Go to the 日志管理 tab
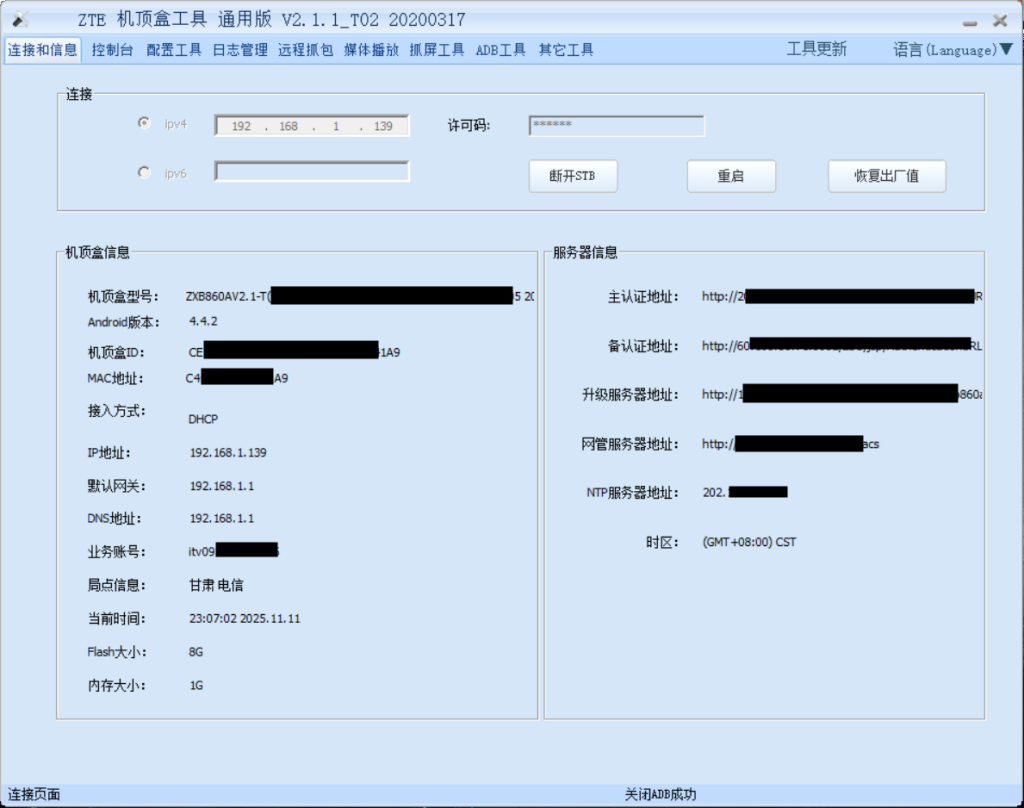Screen dimensions: 1024x808 (x=240, y=49)
